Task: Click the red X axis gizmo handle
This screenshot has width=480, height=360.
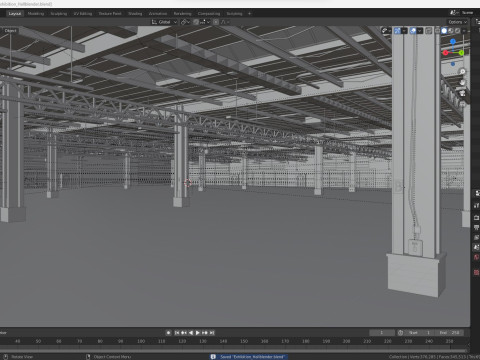Action: pyautogui.click(x=445, y=53)
